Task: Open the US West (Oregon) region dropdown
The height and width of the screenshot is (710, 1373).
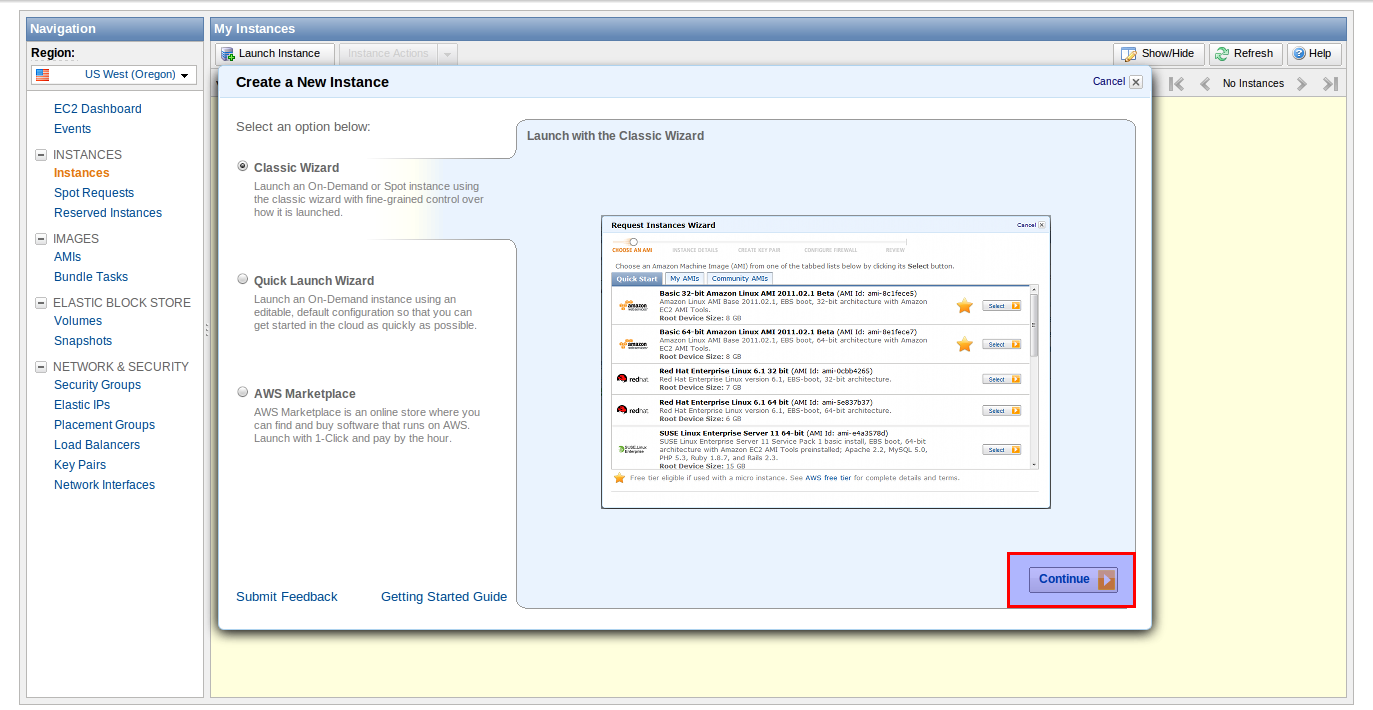Action: point(114,75)
